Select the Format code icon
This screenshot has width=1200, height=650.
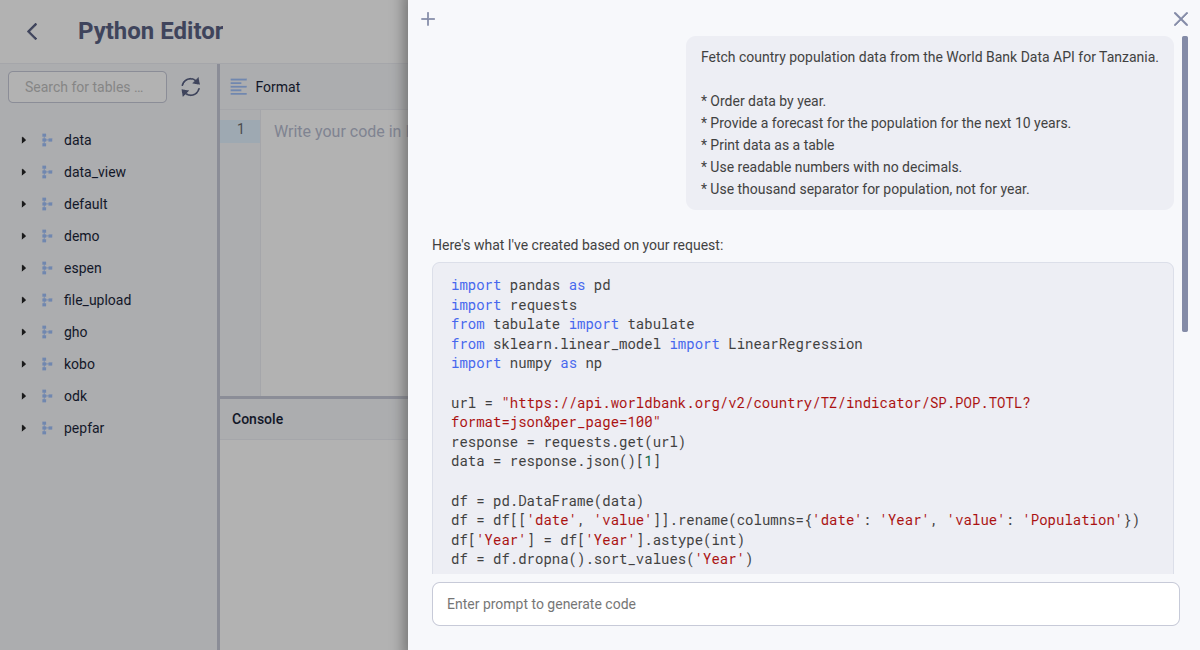pyautogui.click(x=240, y=87)
